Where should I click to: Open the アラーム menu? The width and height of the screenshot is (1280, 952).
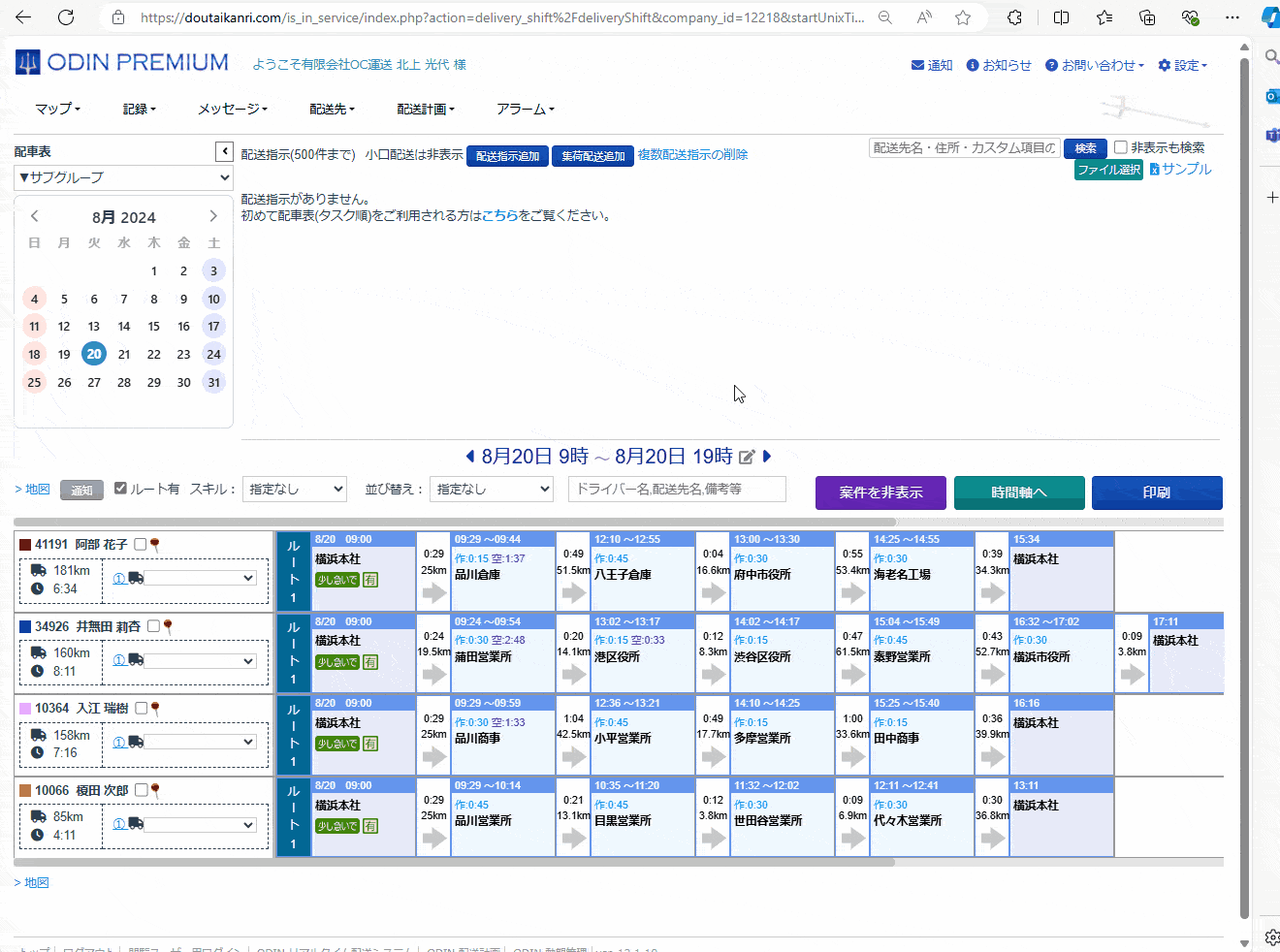[525, 110]
